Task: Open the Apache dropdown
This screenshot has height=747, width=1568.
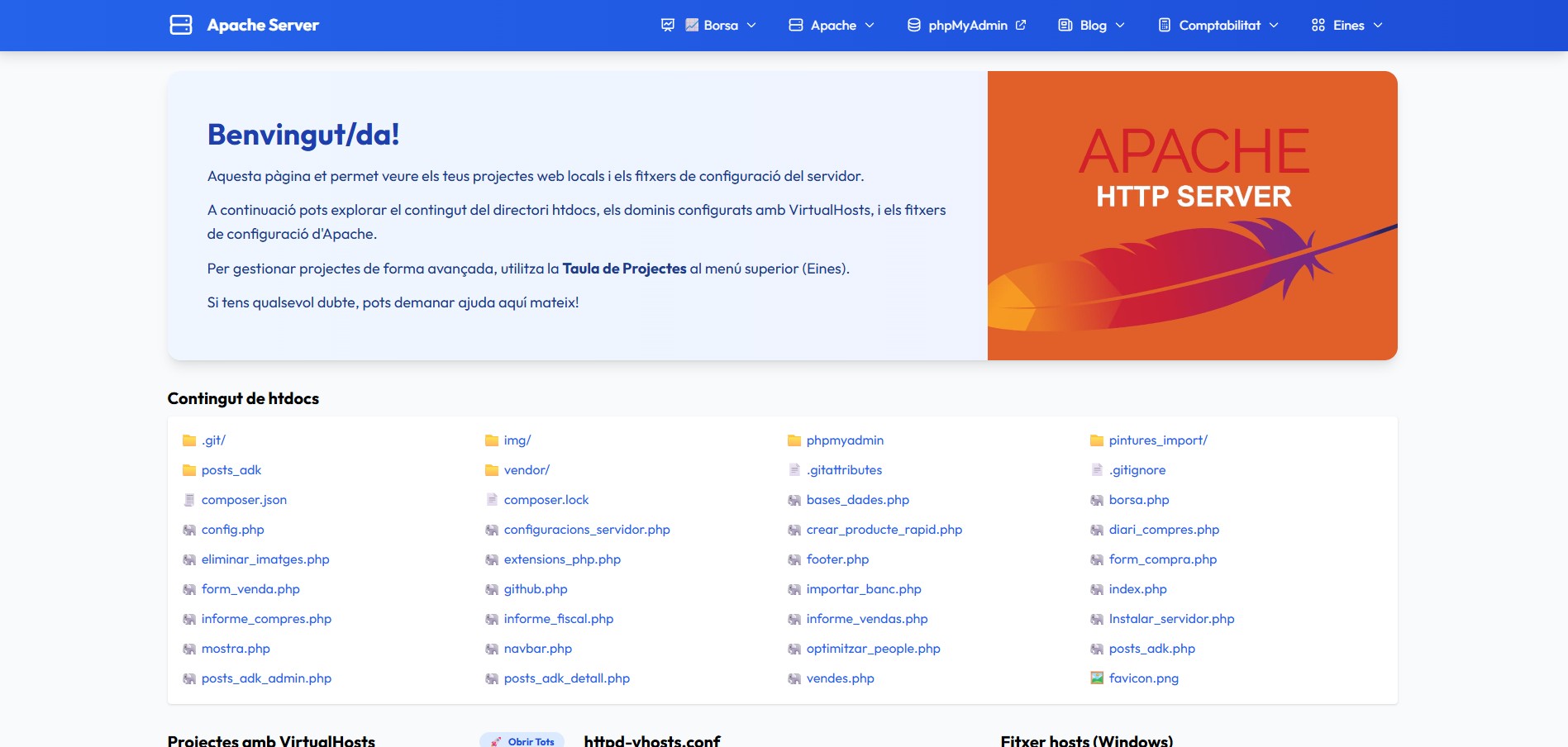Action: (834, 25)
